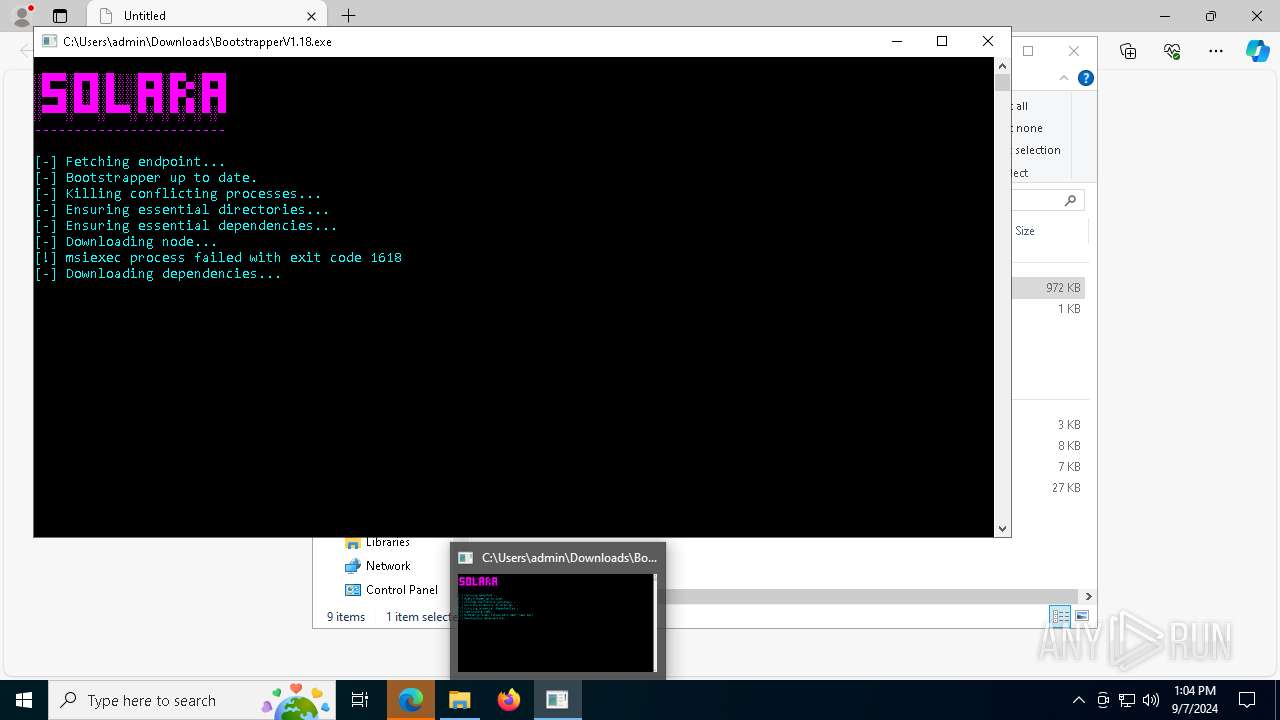The height and width of the screenshot is (720, 1280).
Task: Open the Copilot icon in Edge
Action: [x=1257, y=51]
